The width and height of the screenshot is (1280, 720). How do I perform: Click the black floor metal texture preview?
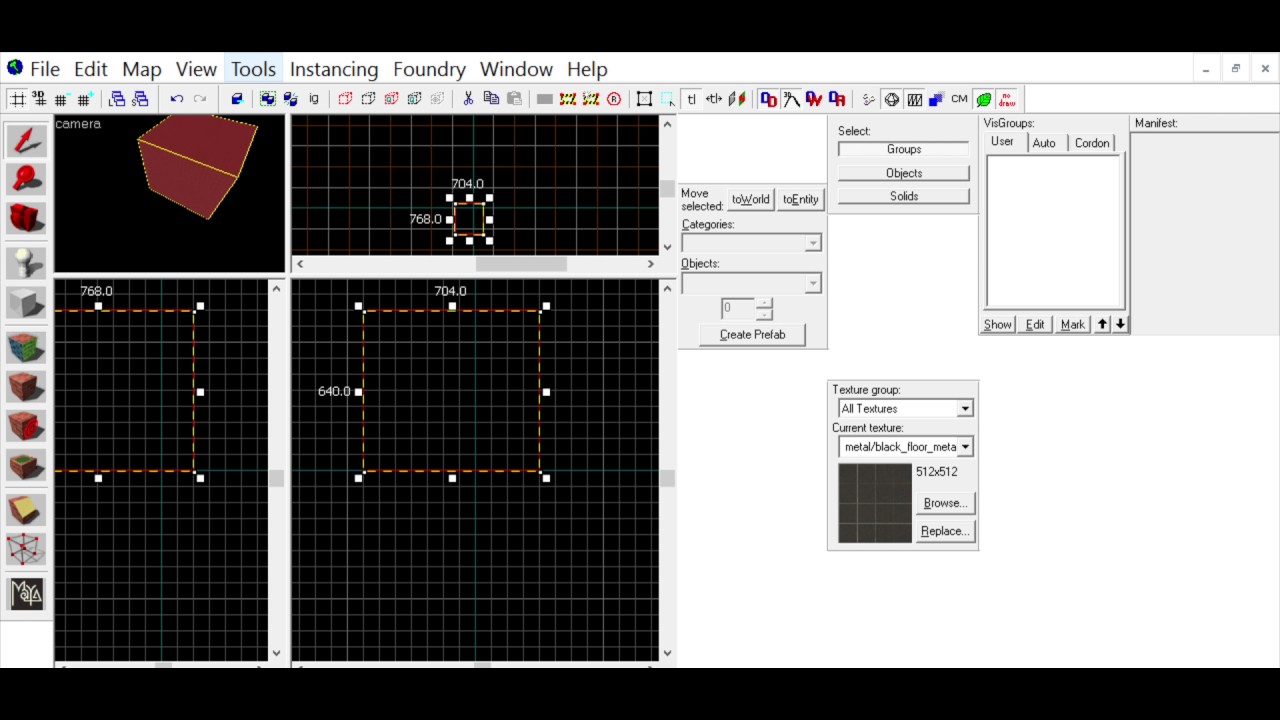pyautogui.click(x=875, y=503)
